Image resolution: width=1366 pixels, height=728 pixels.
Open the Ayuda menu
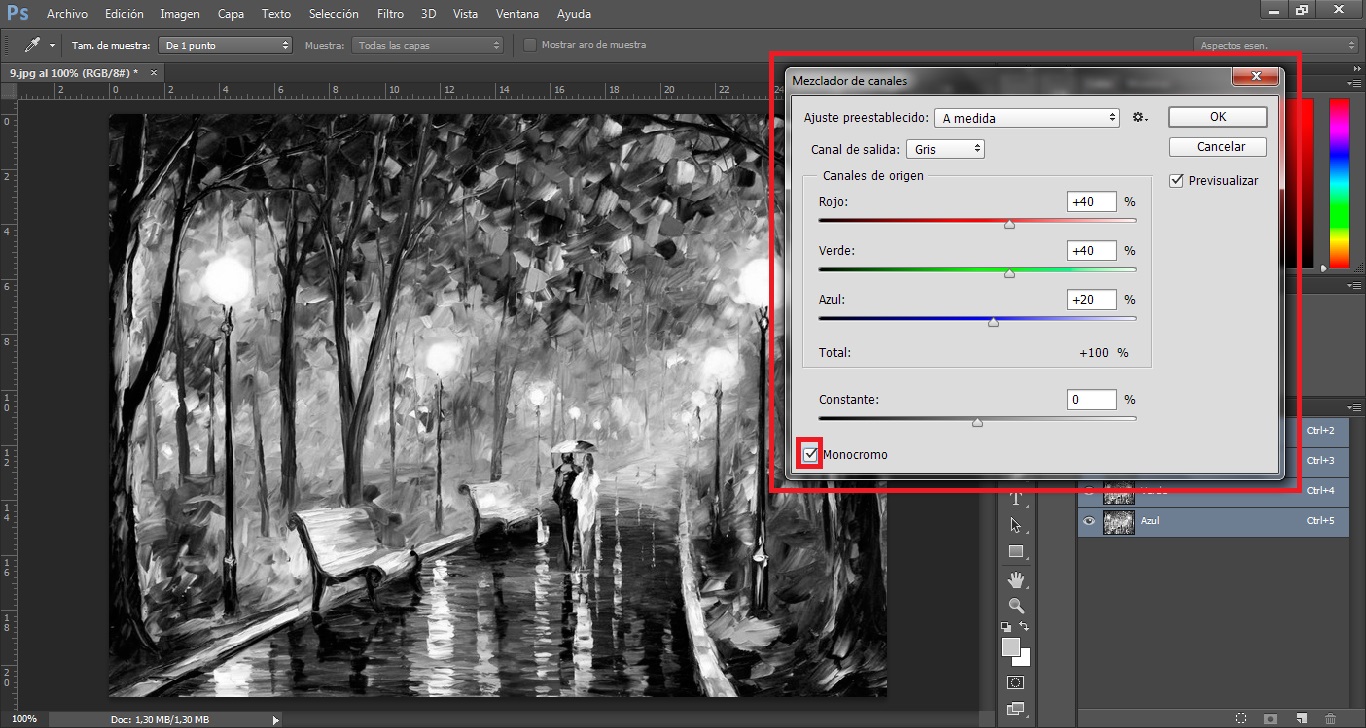click(573, 14)
